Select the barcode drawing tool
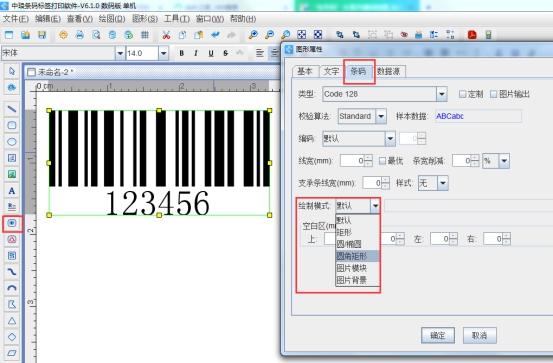553x363 pixels. (x=12, y=223)
